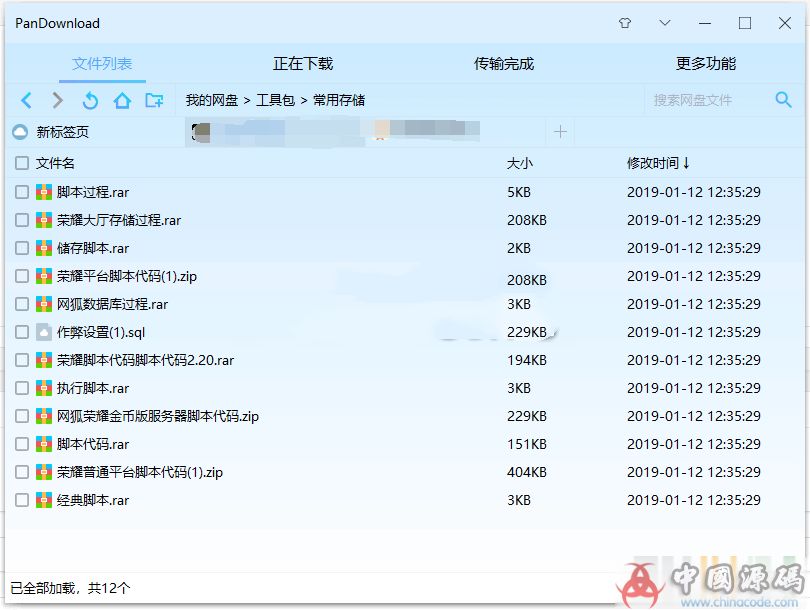Click archive icon of 执行脚本.rar
Viewport: 810px width, 610px height.
point(44,388)
